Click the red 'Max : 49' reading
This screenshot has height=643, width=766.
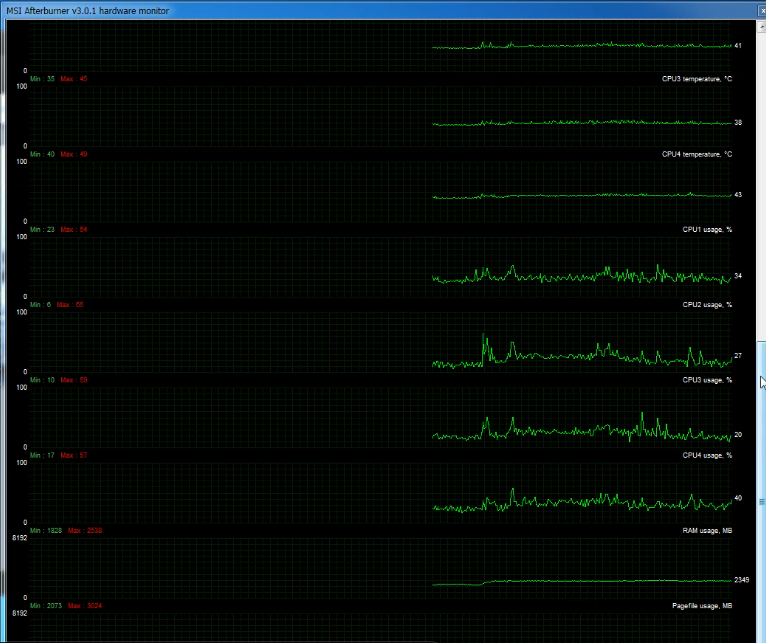(x=74, y=154)
